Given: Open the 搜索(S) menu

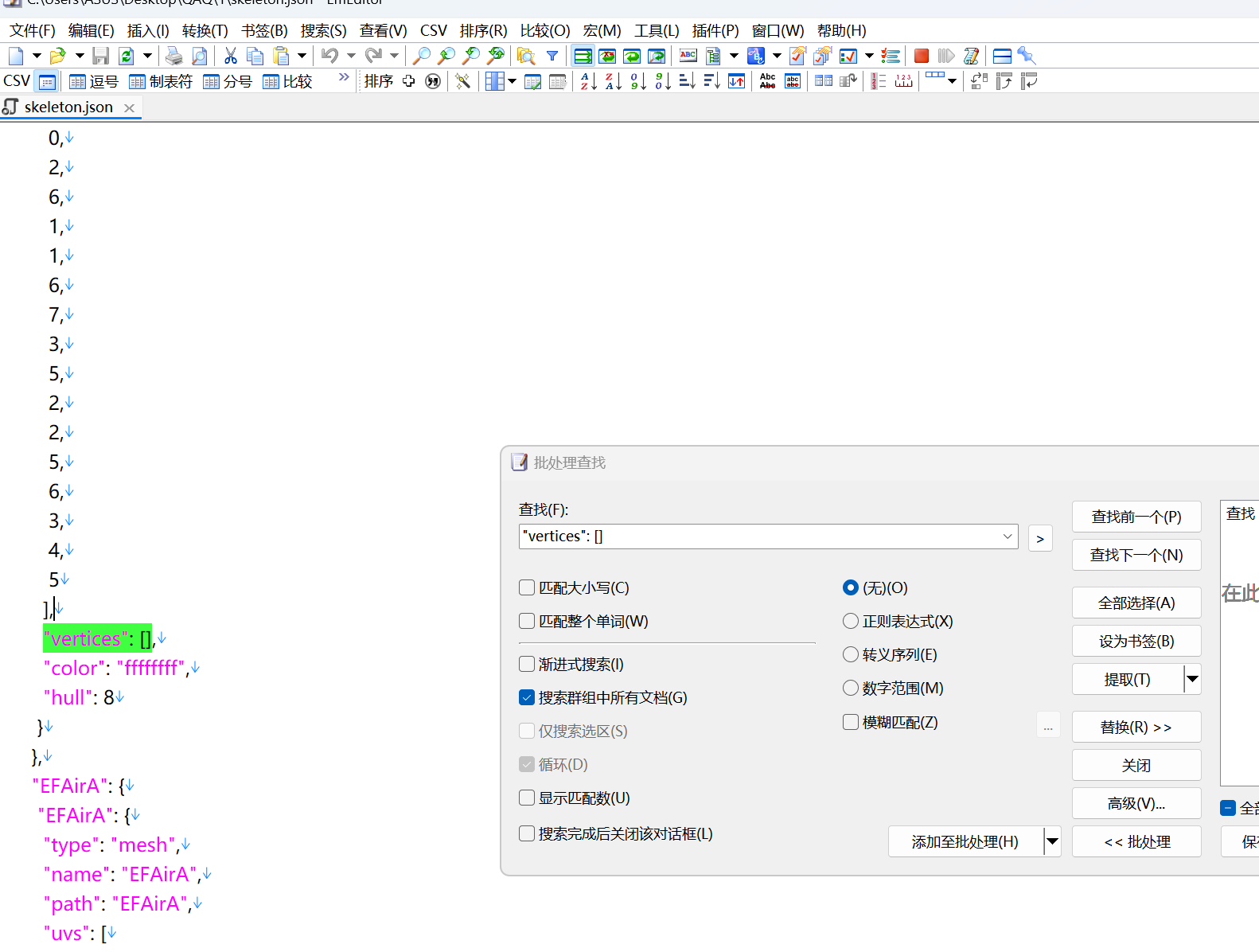Looking at the screenshot, I should pyautogui.click(x=323, y=30).
